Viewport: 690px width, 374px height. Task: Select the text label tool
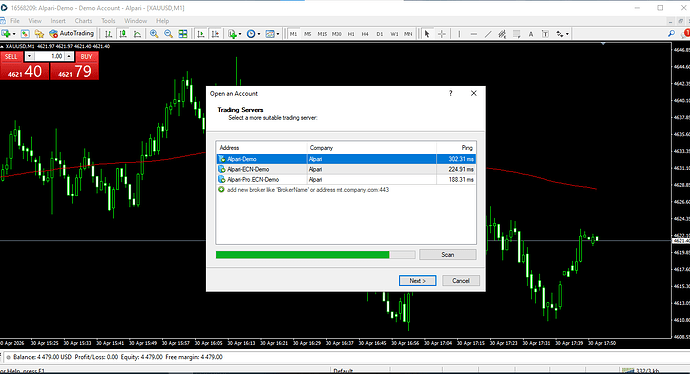545,34
